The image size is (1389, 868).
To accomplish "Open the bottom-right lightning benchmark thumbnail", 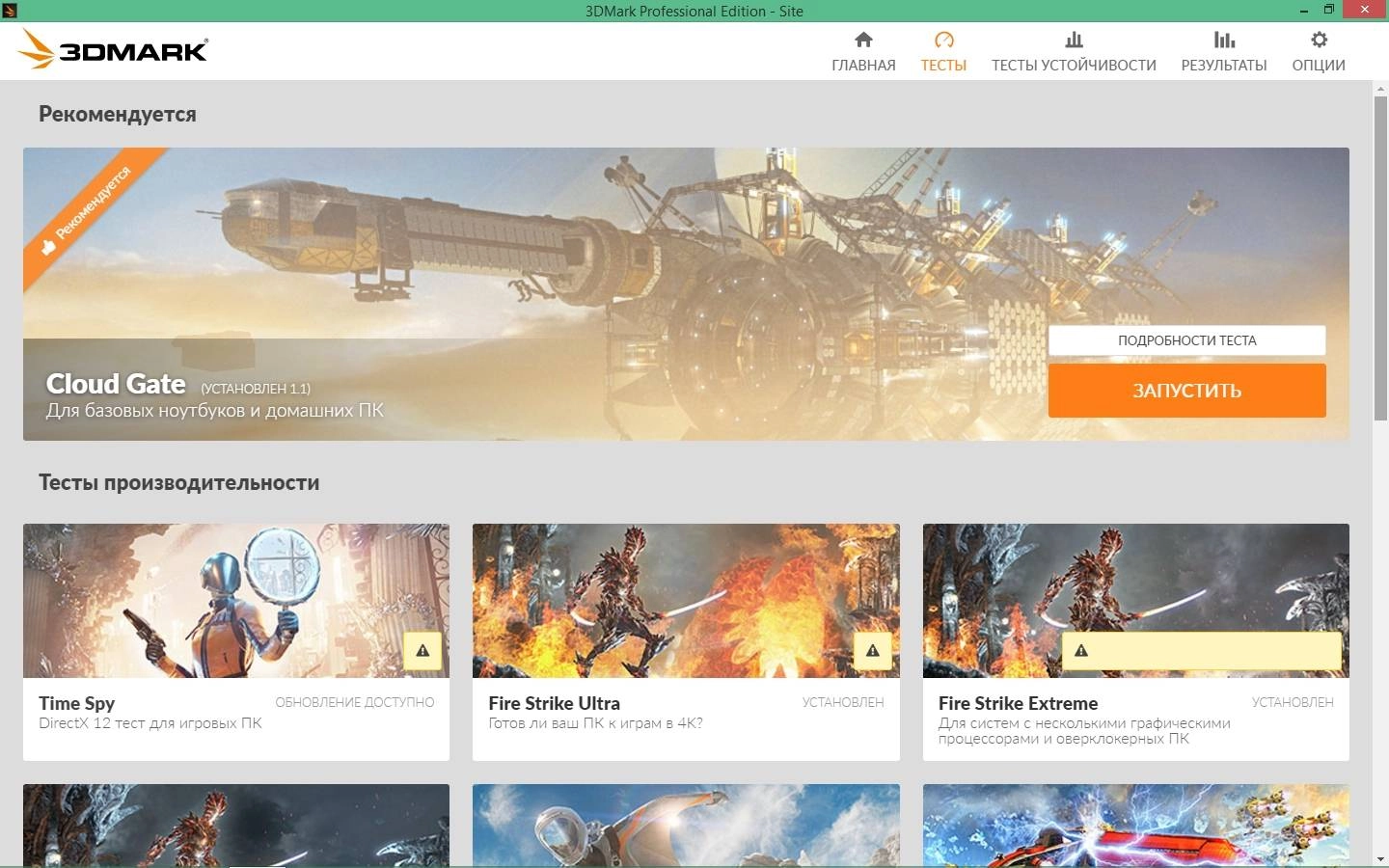I will click(x=1136, y=825).
